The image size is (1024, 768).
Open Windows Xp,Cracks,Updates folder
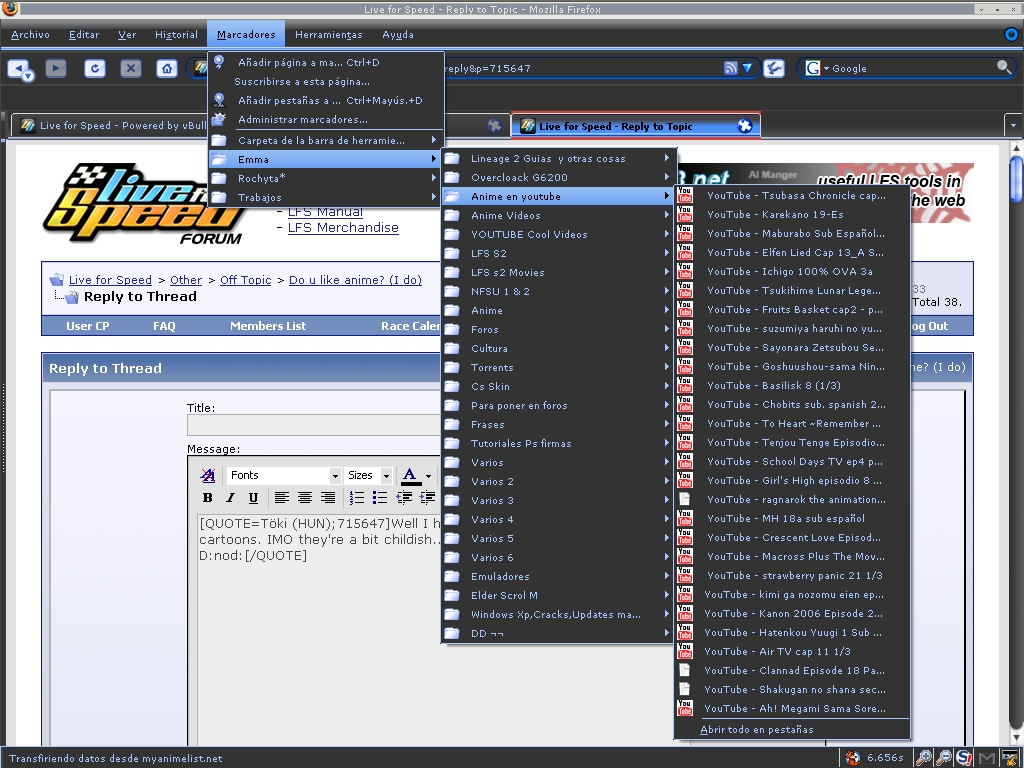click(x=558, y=615)
